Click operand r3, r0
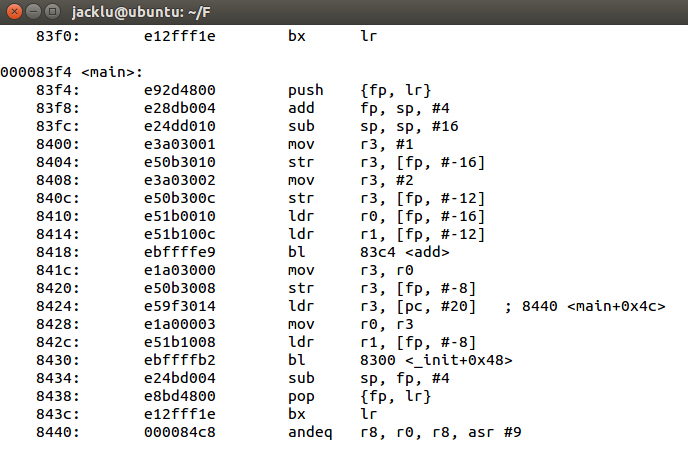 point(387,270)
